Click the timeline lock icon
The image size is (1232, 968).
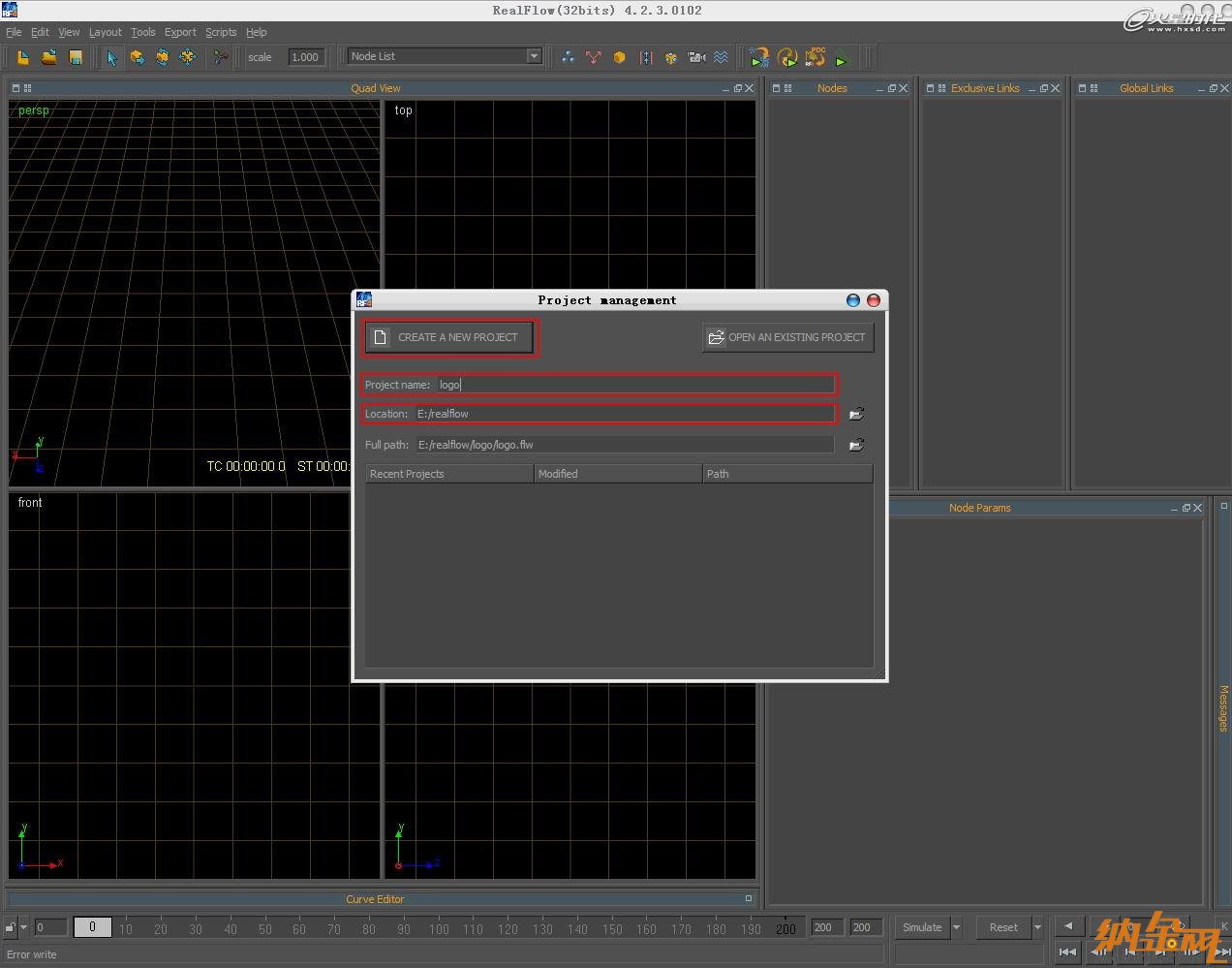(x=11, y=927)
